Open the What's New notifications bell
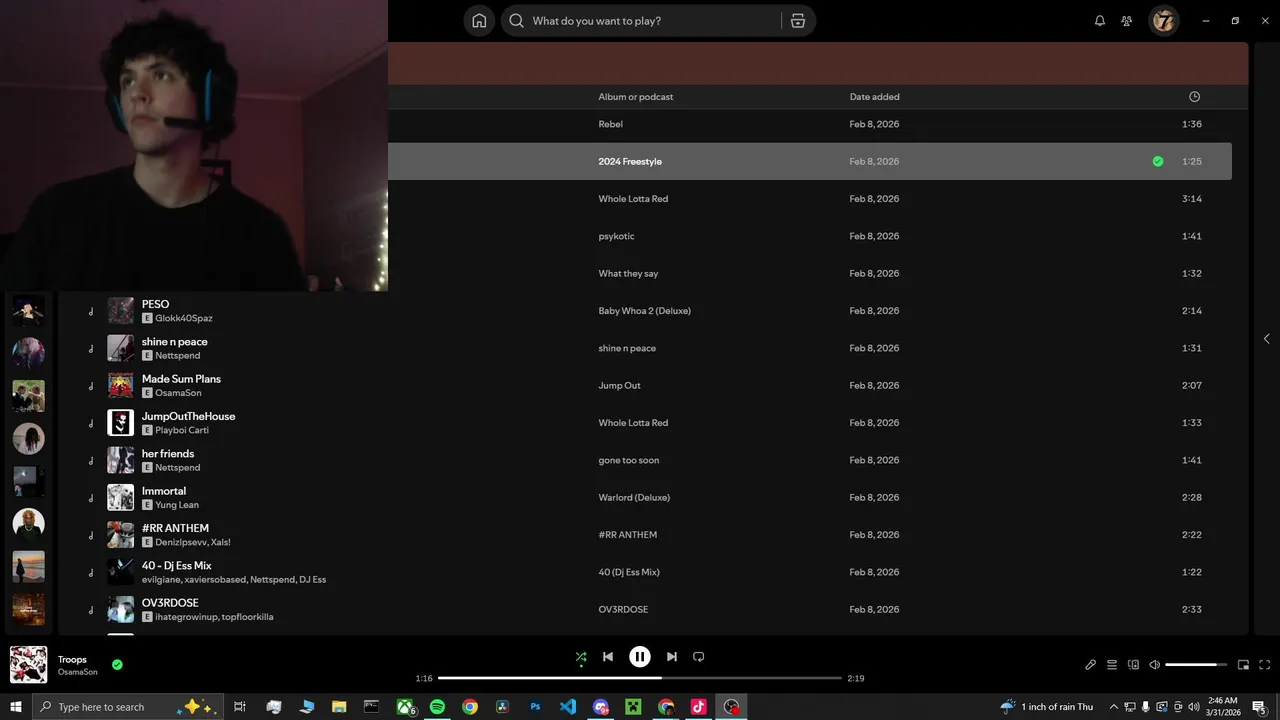 [1100, 21]
